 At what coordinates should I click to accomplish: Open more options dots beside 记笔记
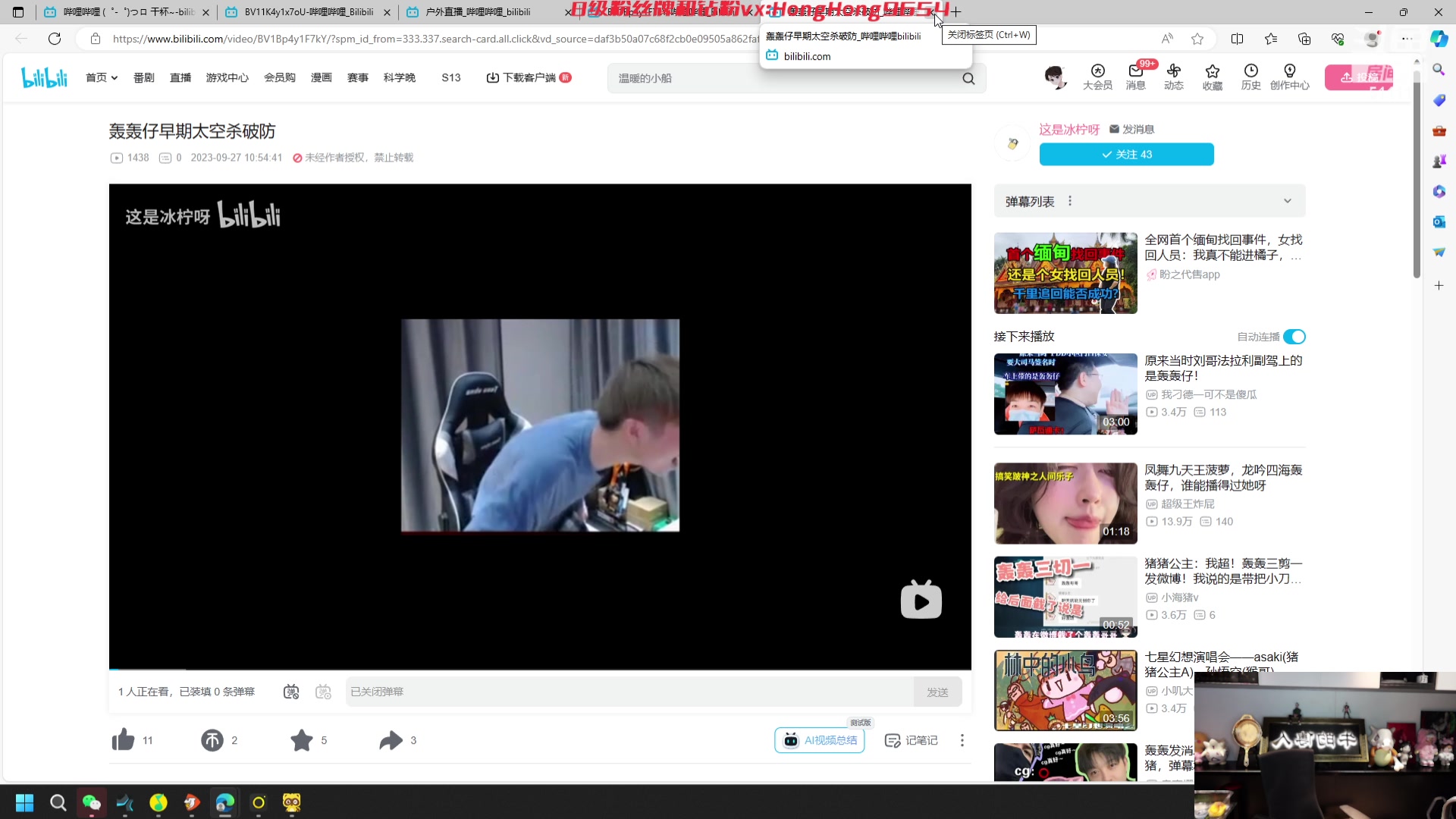(x=962, y=740)
